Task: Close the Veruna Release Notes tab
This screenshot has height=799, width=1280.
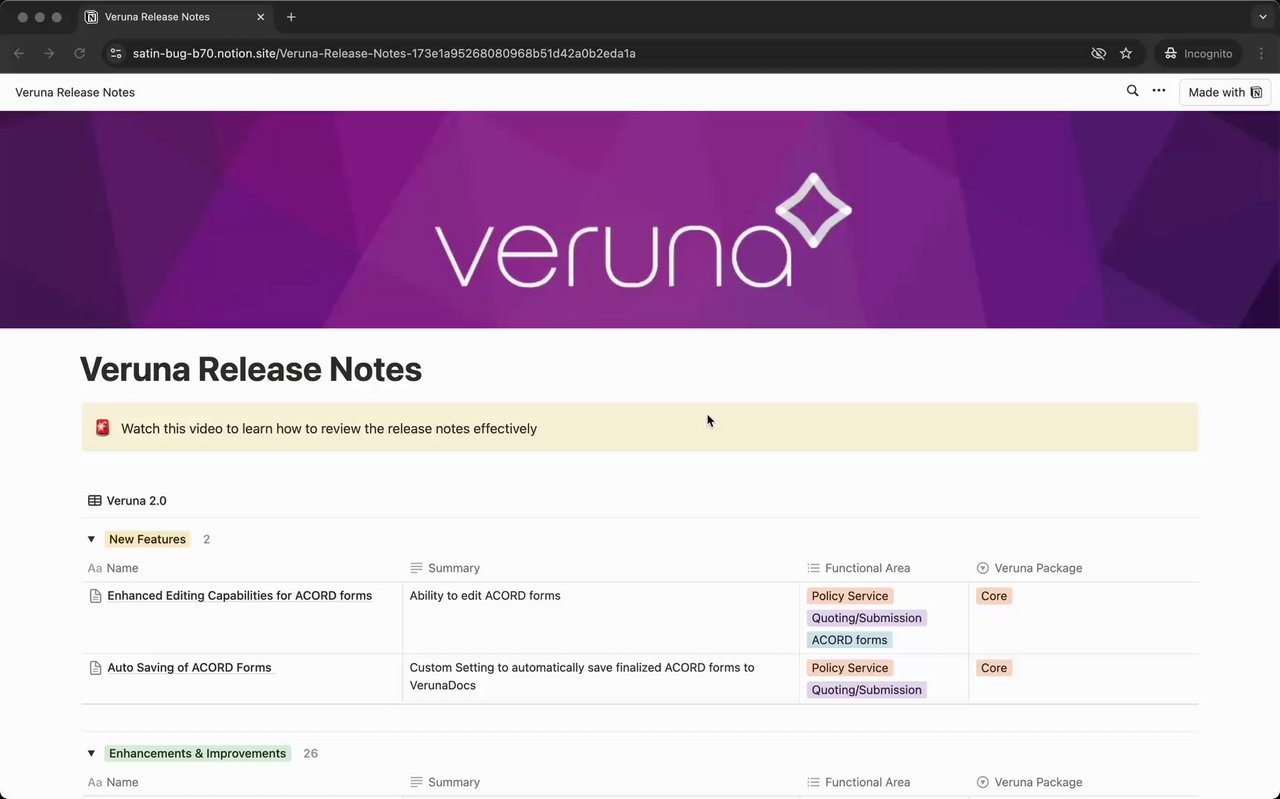Action: click(x=261, y=17)
